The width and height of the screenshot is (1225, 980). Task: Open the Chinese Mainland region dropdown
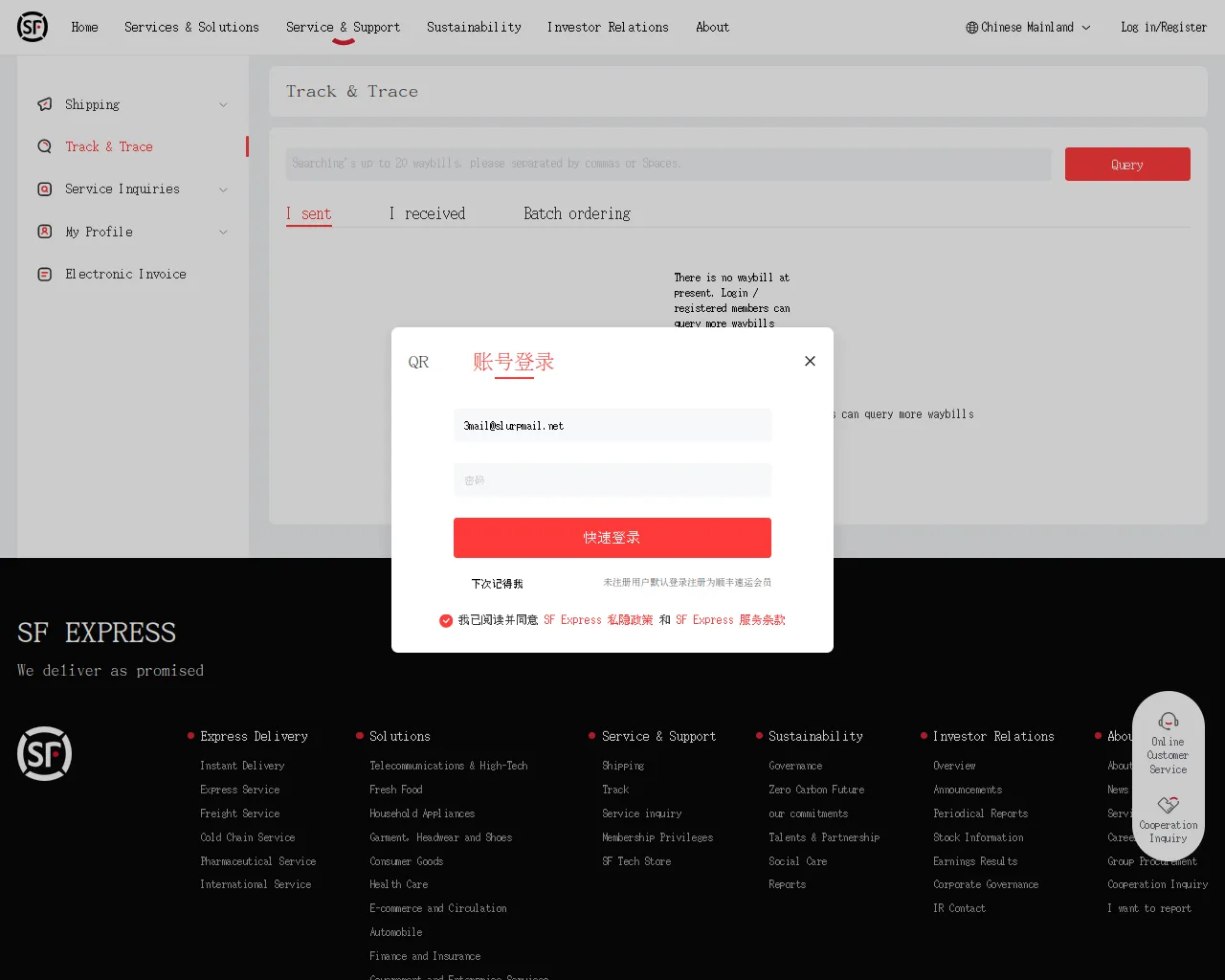click(1028, 28)
